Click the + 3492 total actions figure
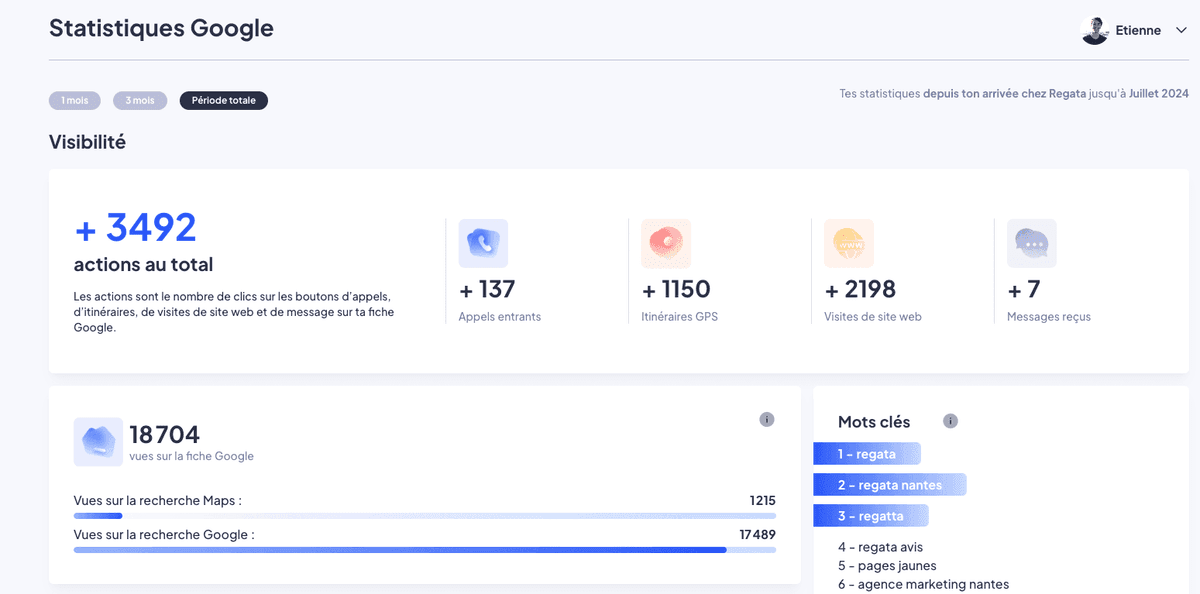The width and height of the screenshot is (1200, 594). (136, 229)
